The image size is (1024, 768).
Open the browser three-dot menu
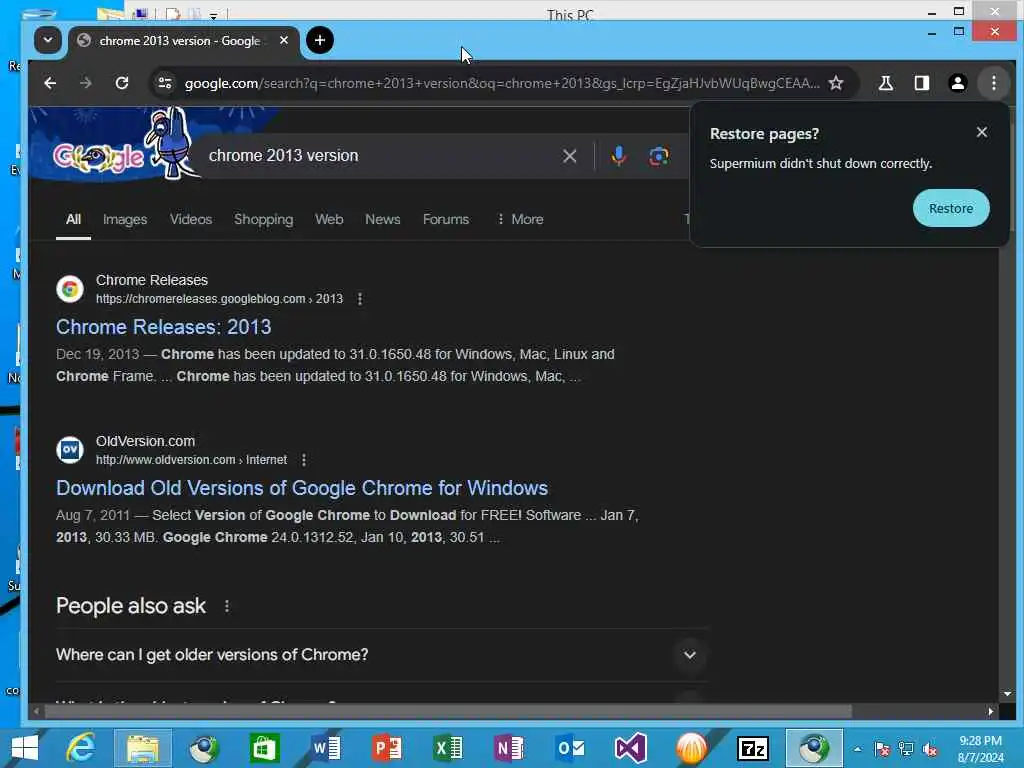coord(993,83)
